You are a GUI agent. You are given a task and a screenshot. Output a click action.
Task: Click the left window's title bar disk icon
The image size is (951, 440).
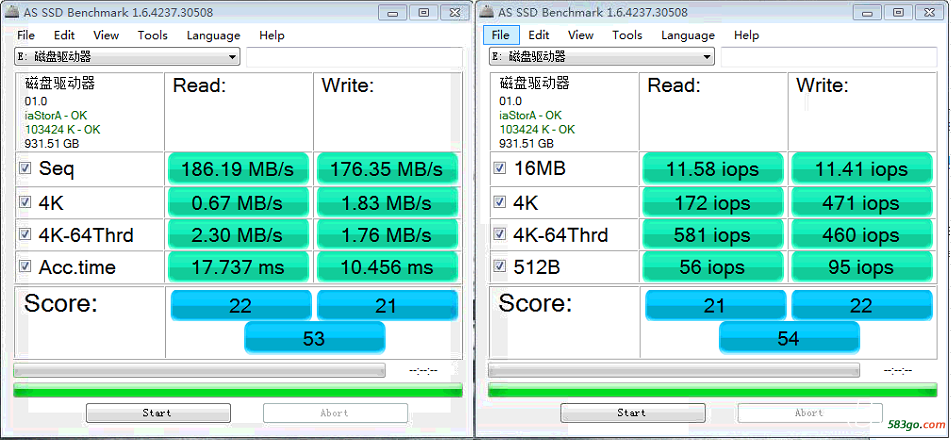[11, 12]
